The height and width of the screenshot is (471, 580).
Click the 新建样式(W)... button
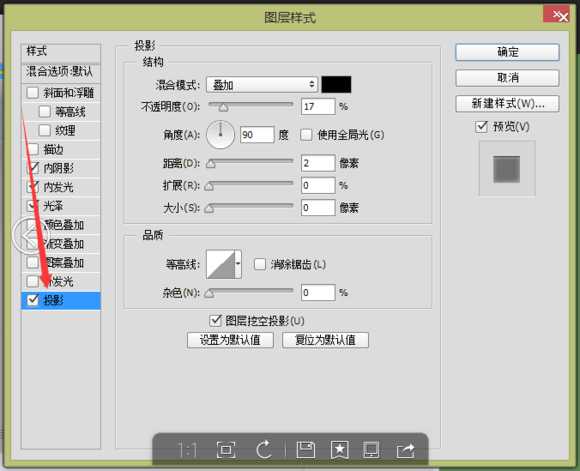pos(507,104)
